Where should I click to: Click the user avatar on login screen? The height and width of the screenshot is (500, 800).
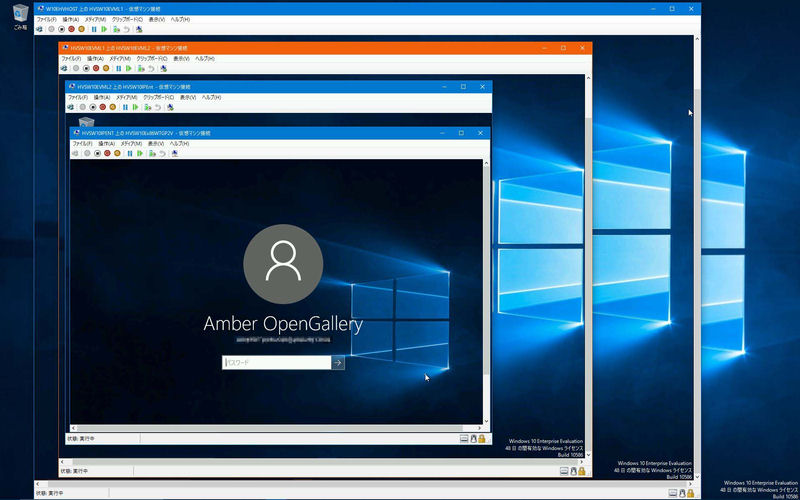coord(283,264)
